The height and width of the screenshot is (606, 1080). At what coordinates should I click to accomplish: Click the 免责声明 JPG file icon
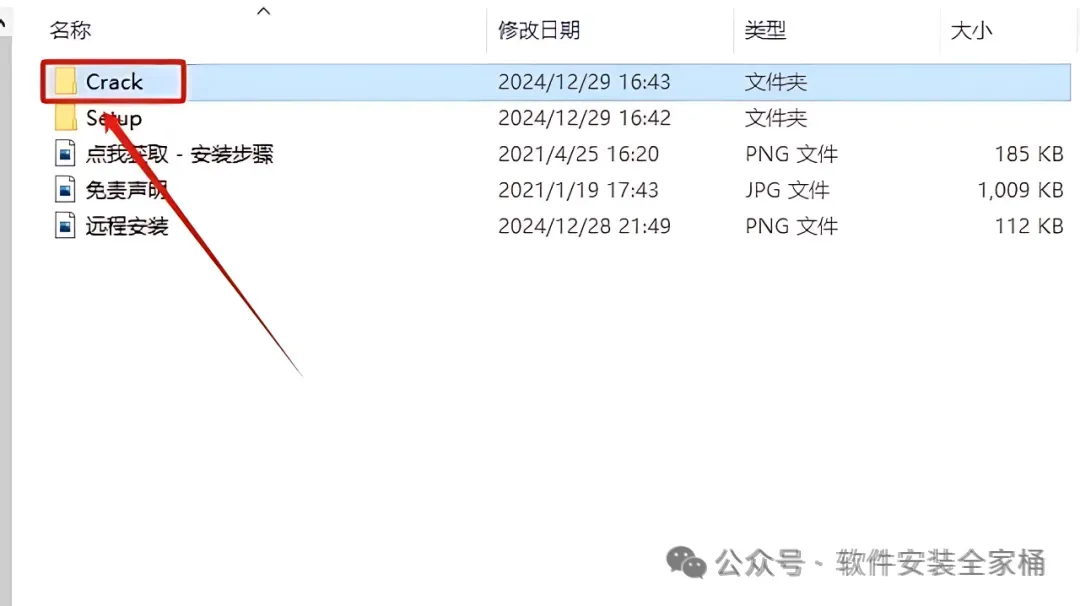click(x=65, y=189)
